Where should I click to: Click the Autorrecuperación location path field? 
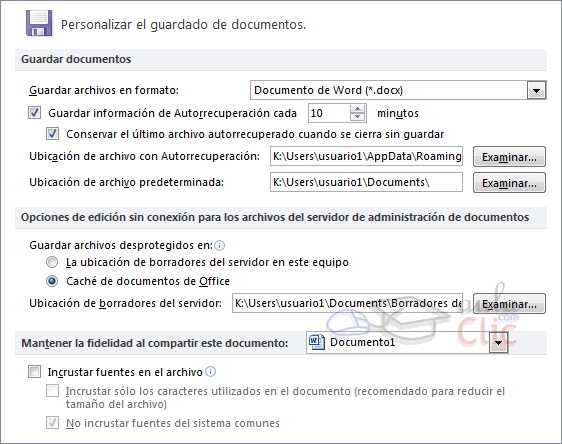pyautogui.click(x=366, y=156)
